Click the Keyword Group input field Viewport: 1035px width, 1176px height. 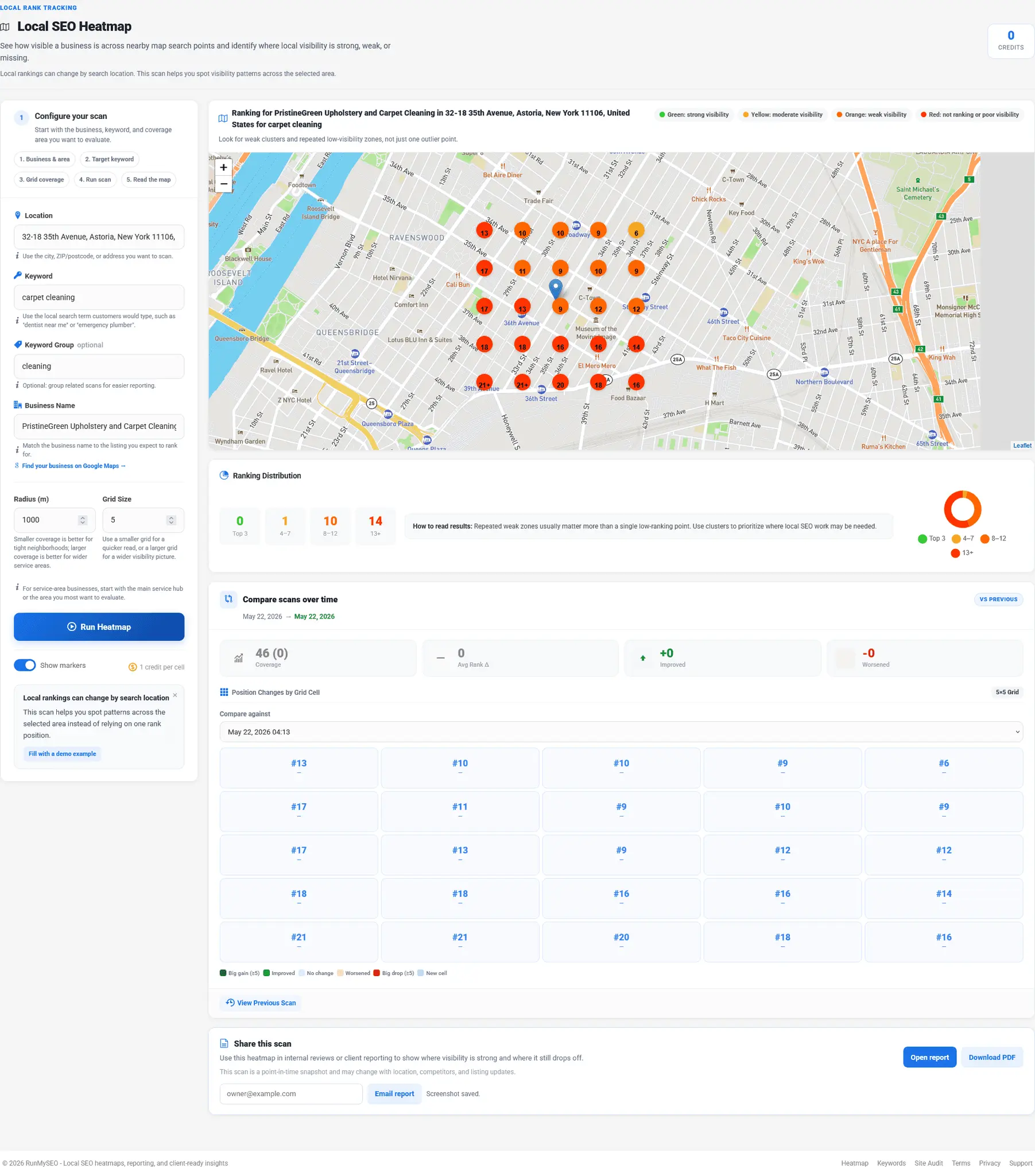tap(99, 366)
